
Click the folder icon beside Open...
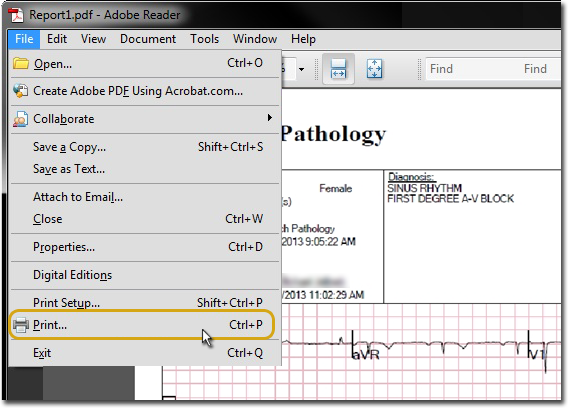coord(21,63)
